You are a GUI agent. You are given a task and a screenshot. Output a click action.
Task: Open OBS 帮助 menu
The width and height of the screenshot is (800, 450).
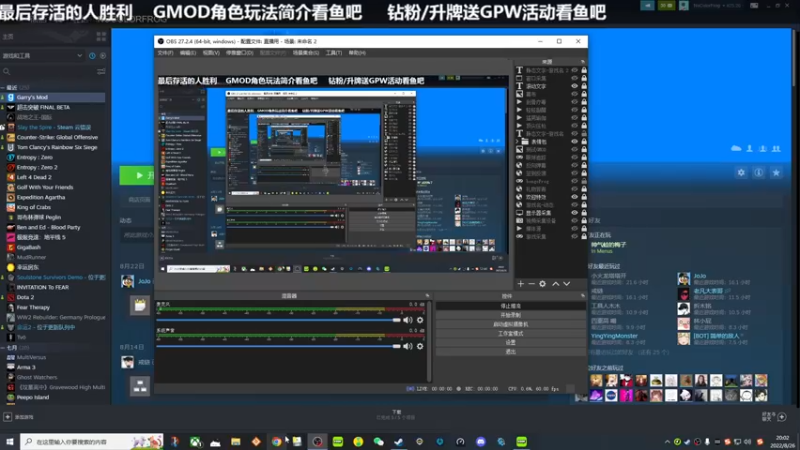[357, 53]
